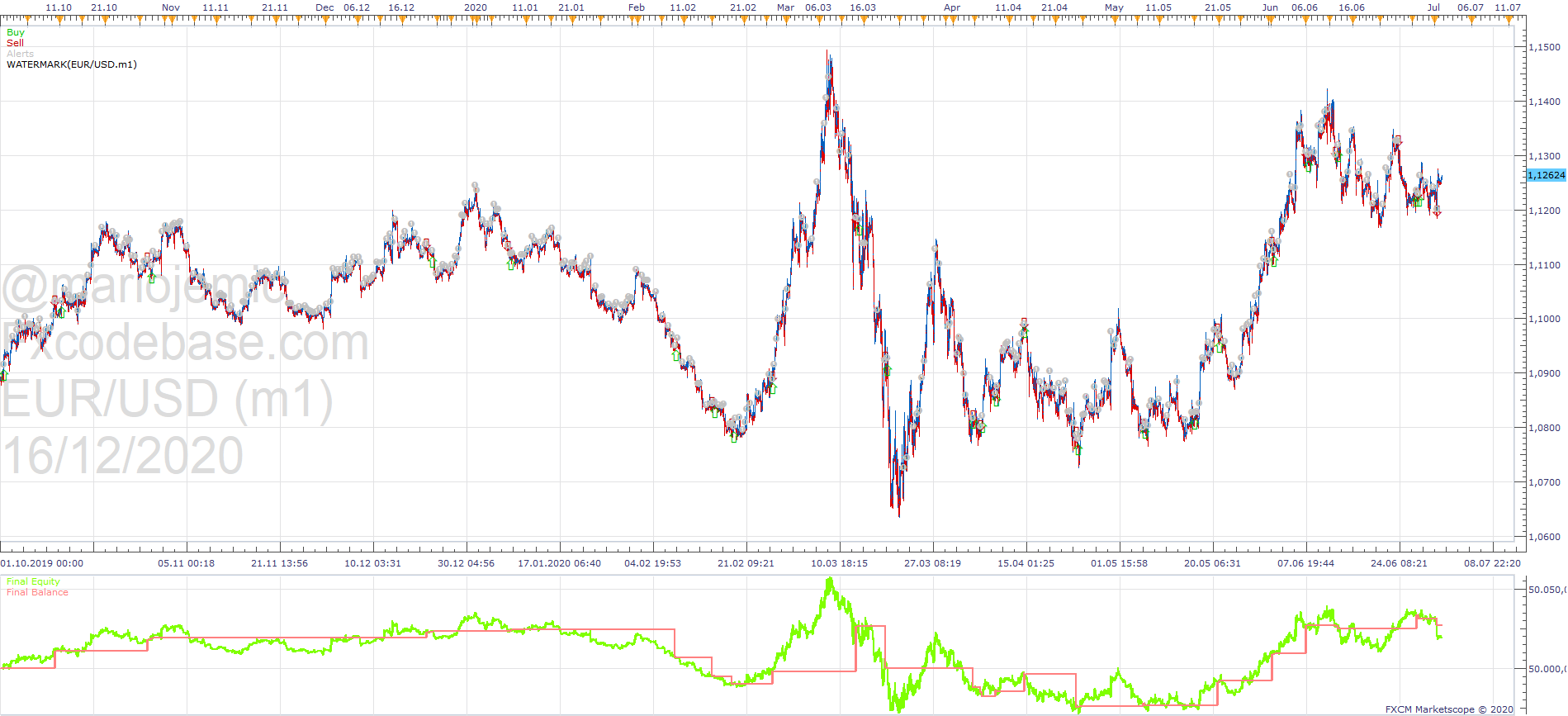Click the Nov label on top timeline

pyautogui.click(x=171, y=7)
